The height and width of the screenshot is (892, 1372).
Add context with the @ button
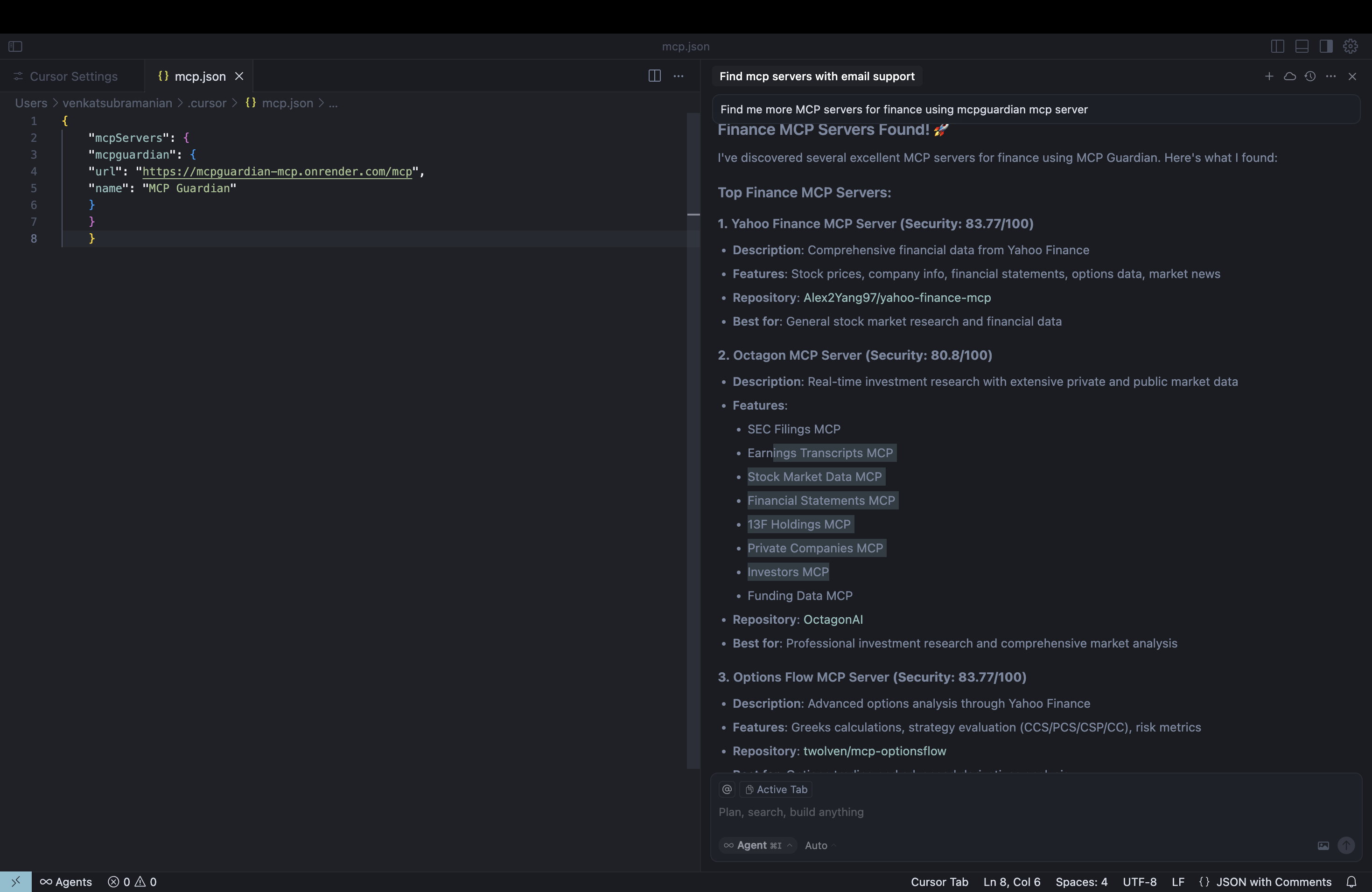point(727,789)
